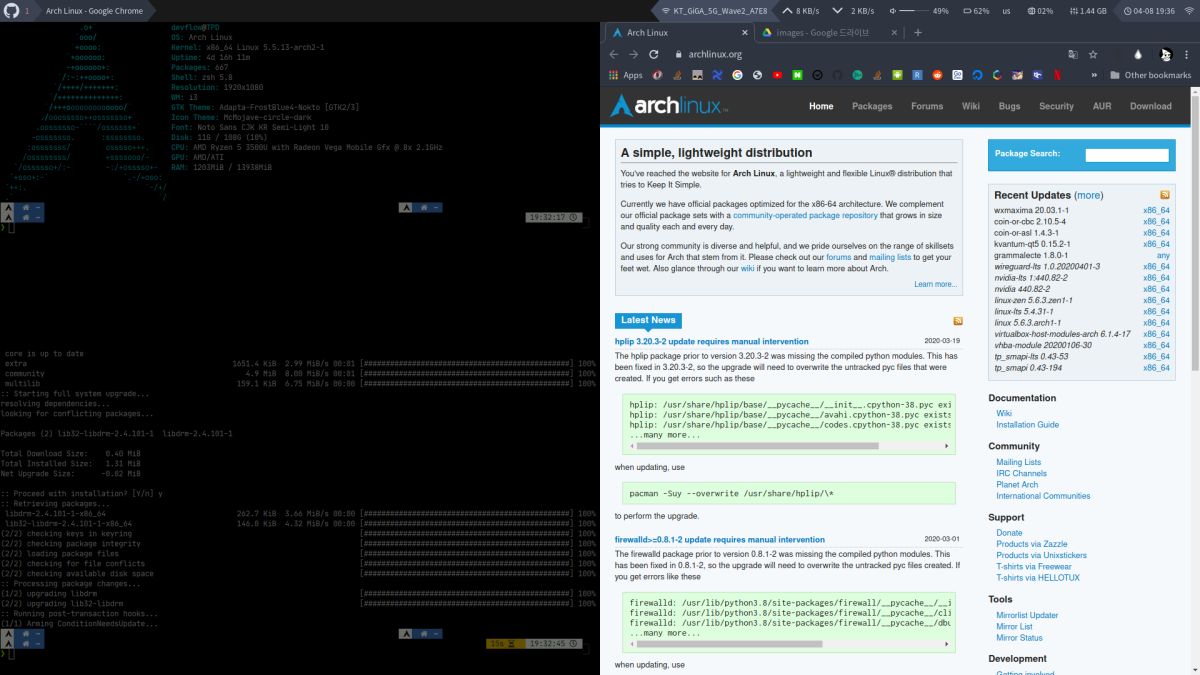The height and width of the screenshot is (675, 1200).
Task: Open the Packages menu item
Action: pyautogui.click(x=872, y=106)
